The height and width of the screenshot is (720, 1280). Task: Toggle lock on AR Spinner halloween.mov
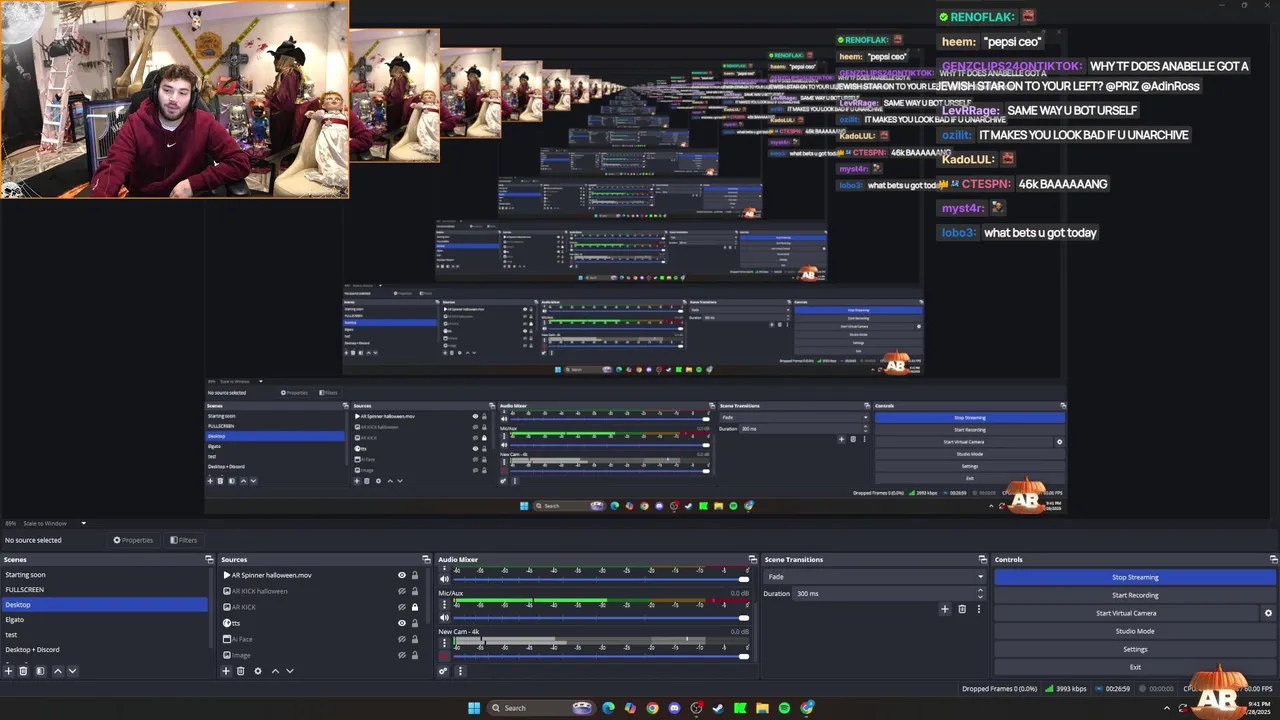pos(415,575)
